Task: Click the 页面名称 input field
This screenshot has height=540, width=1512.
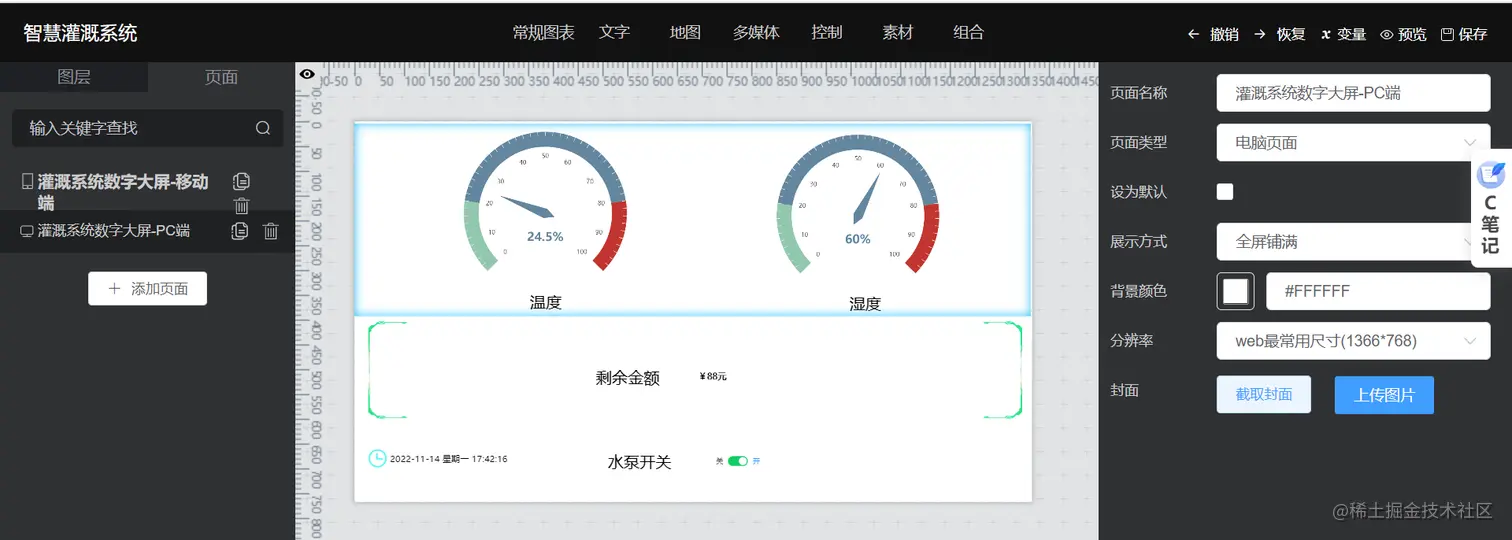Action: [x=1353, y=93]
